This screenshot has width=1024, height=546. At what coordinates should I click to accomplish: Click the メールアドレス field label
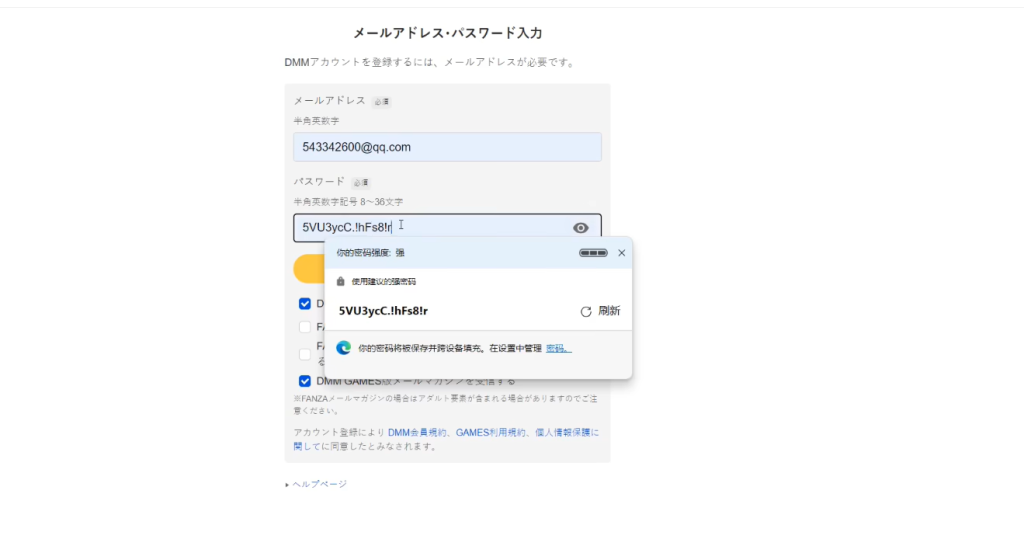(330, 101)
